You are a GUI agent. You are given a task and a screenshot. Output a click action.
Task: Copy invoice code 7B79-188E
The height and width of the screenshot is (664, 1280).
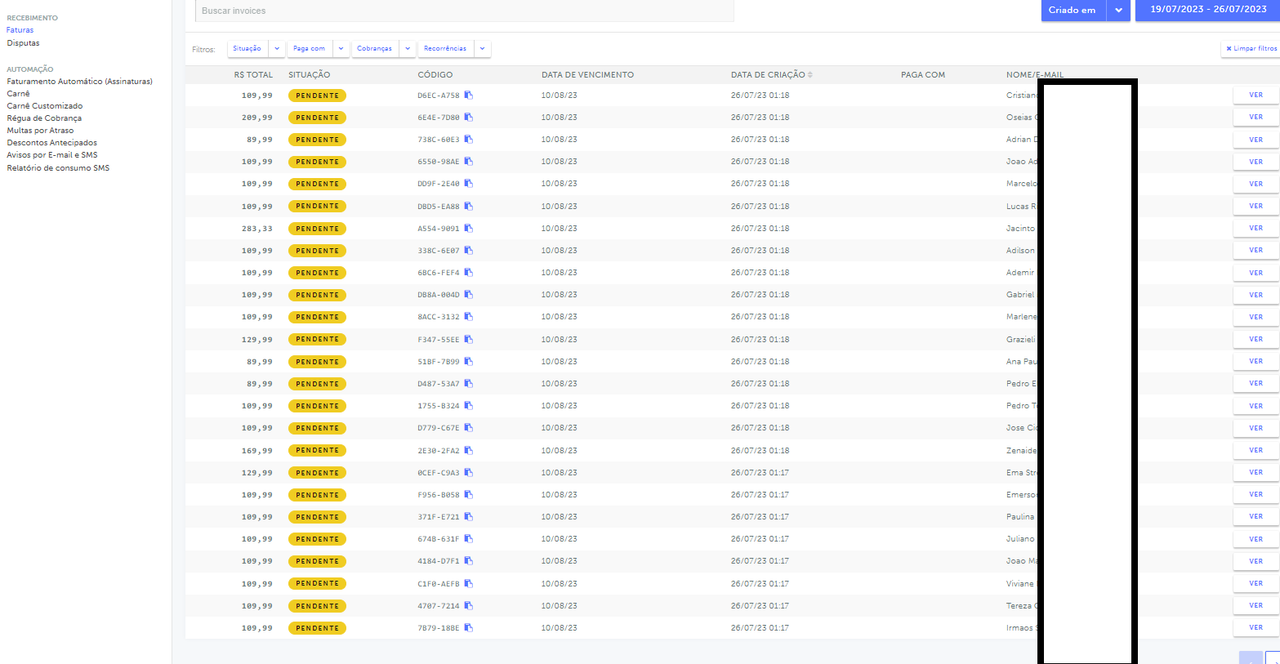point(469,628)
